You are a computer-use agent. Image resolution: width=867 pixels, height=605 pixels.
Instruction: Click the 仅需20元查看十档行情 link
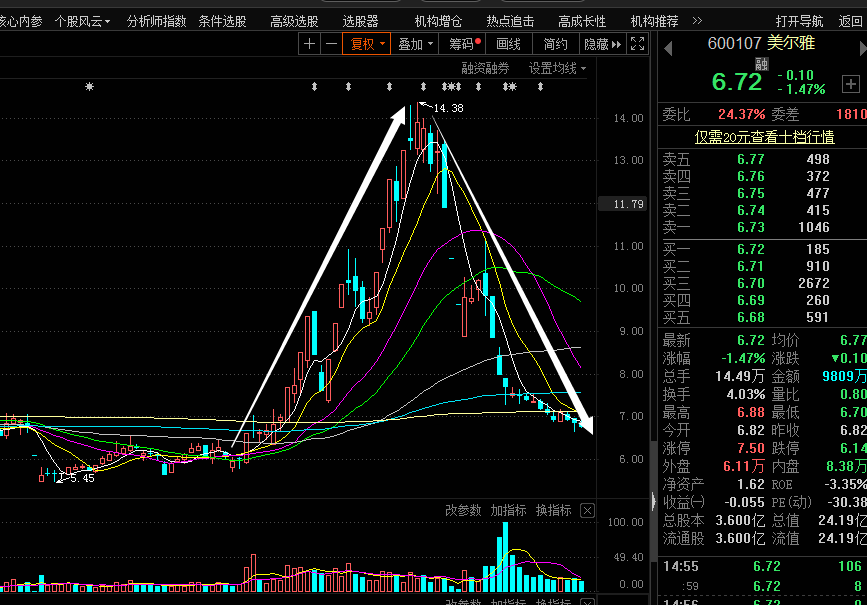764,137
